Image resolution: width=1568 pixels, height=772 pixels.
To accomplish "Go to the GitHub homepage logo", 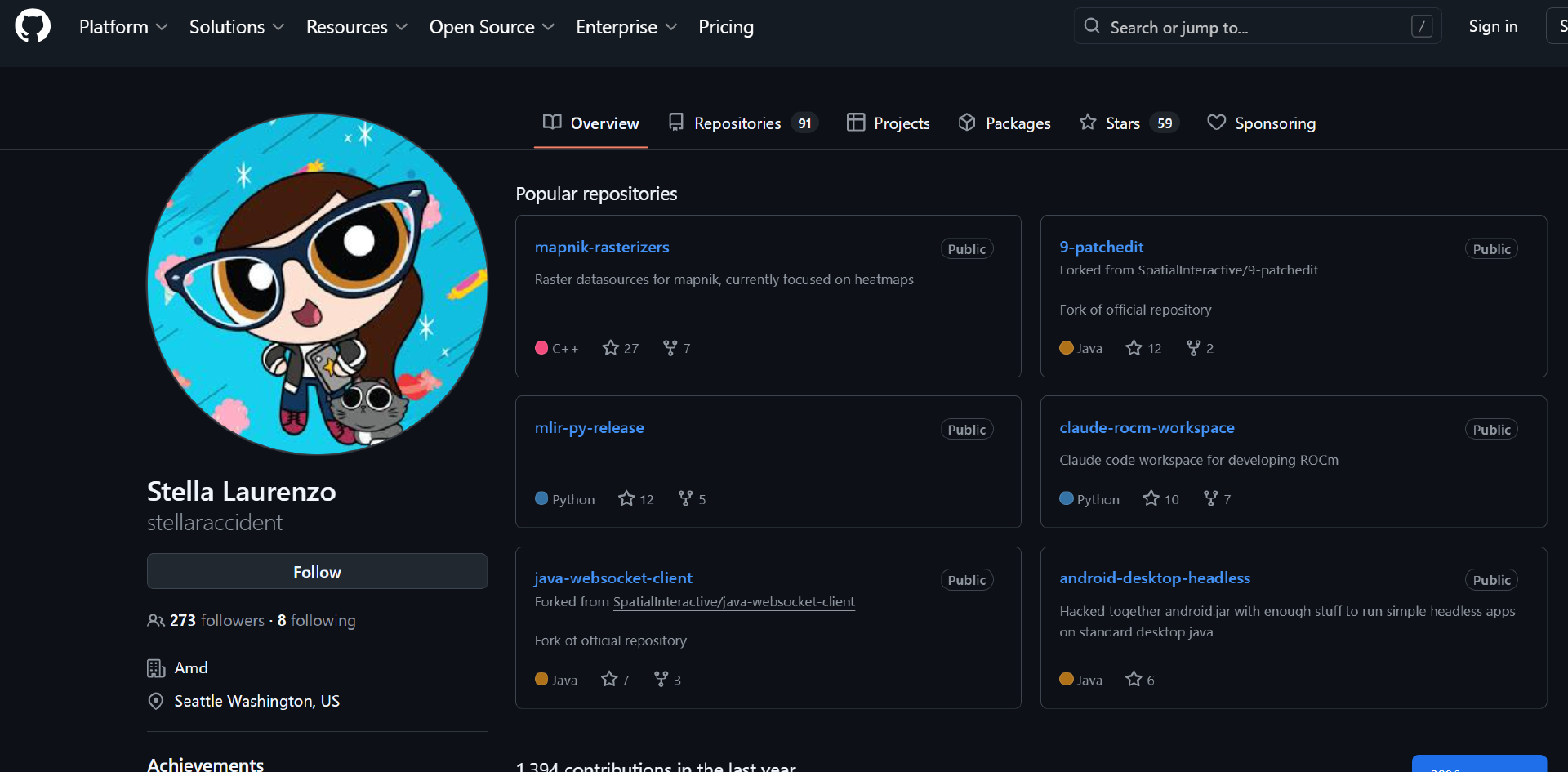I will 33,26.
